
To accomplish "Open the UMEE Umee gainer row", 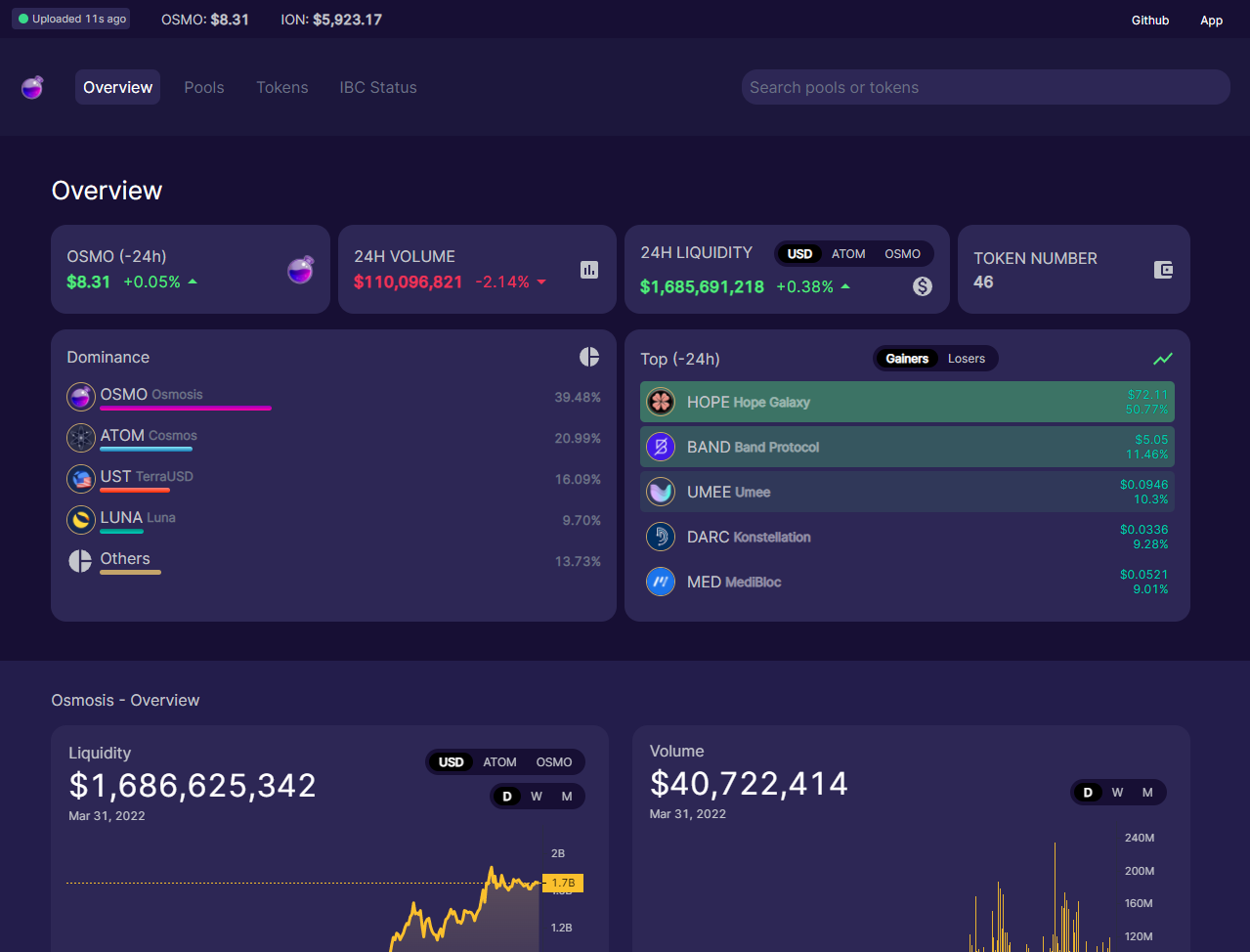I will (907, 492).
